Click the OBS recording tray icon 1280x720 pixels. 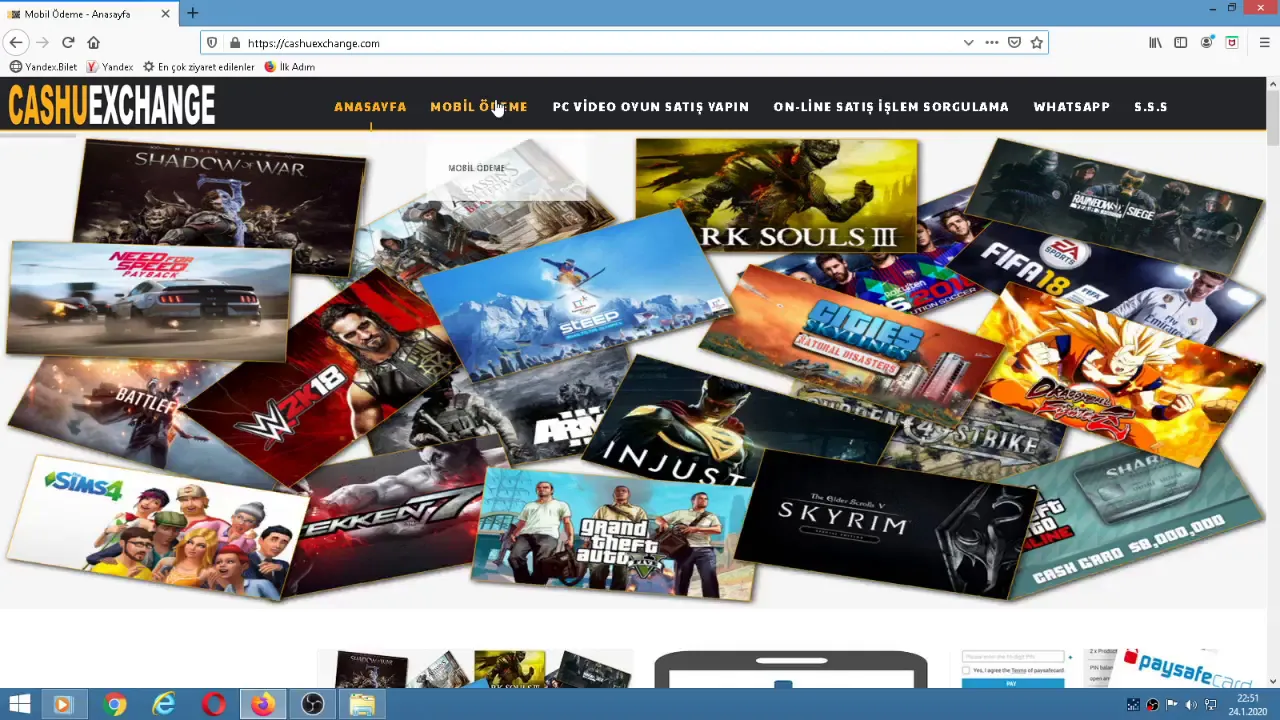click(1153, 705)
